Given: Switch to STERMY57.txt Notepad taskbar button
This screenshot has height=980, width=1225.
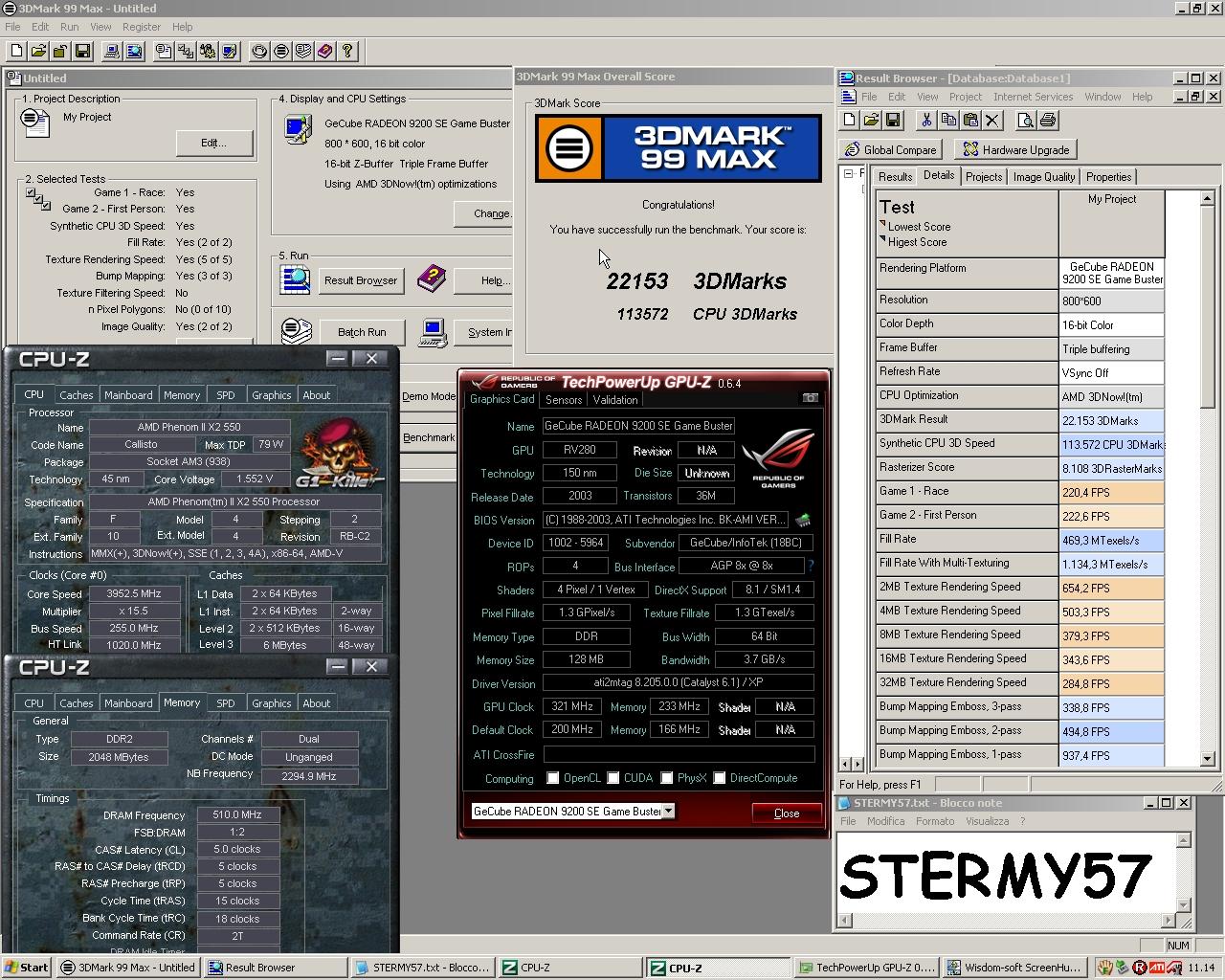Looking at the screenshot, I should (x=422, y=968).
